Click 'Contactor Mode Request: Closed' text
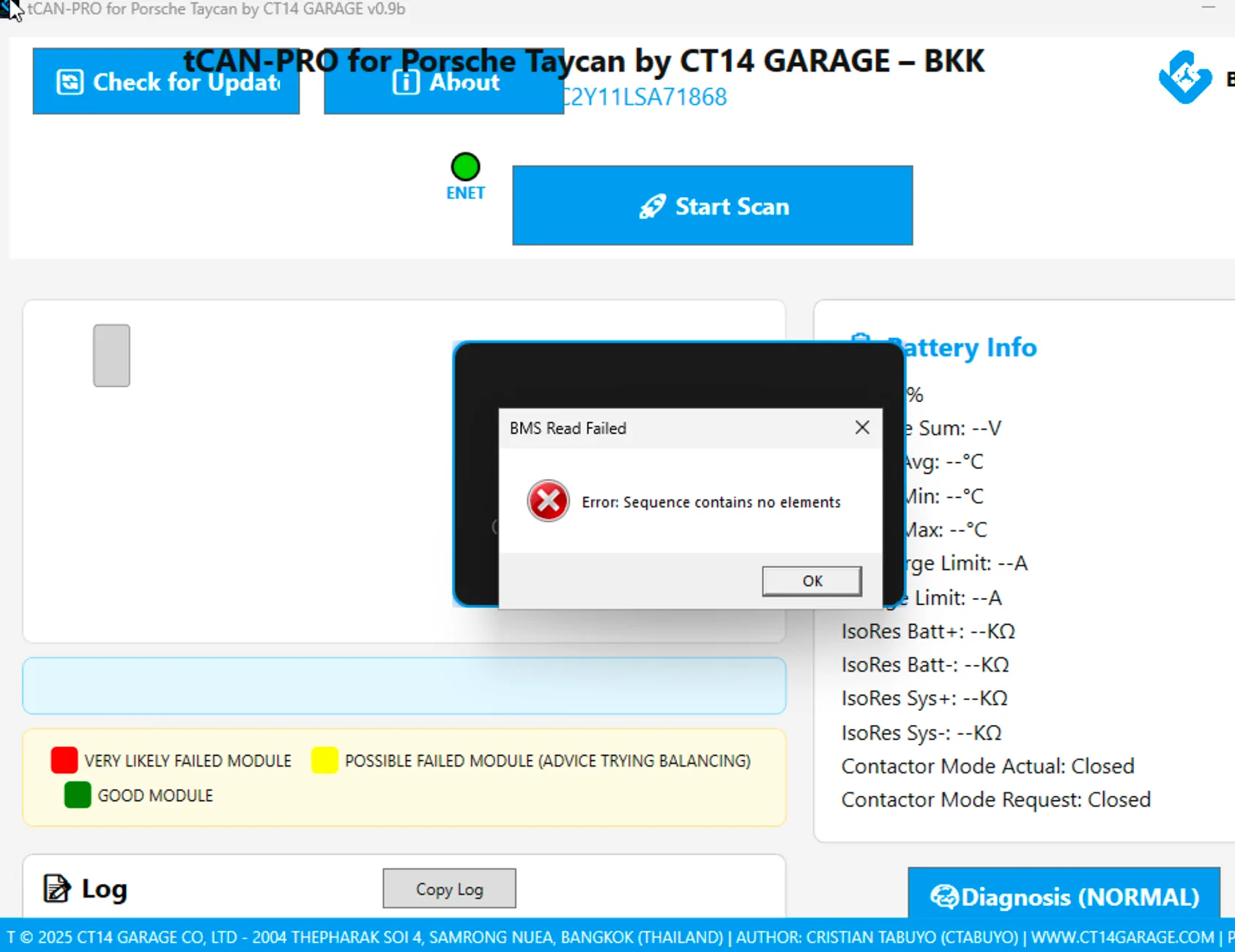This screenshot has width=1235, height=952. (996, 800)
